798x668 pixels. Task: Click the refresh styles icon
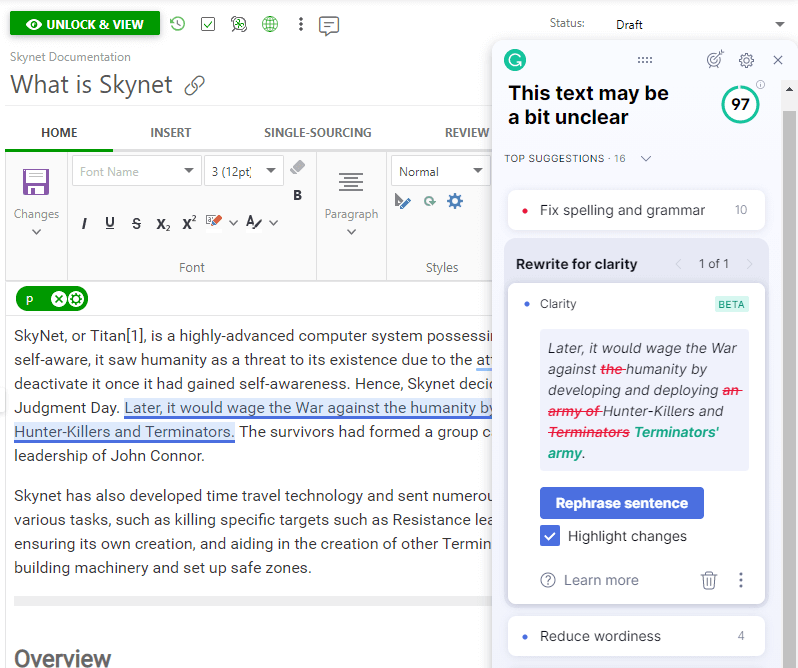(430, 201)
